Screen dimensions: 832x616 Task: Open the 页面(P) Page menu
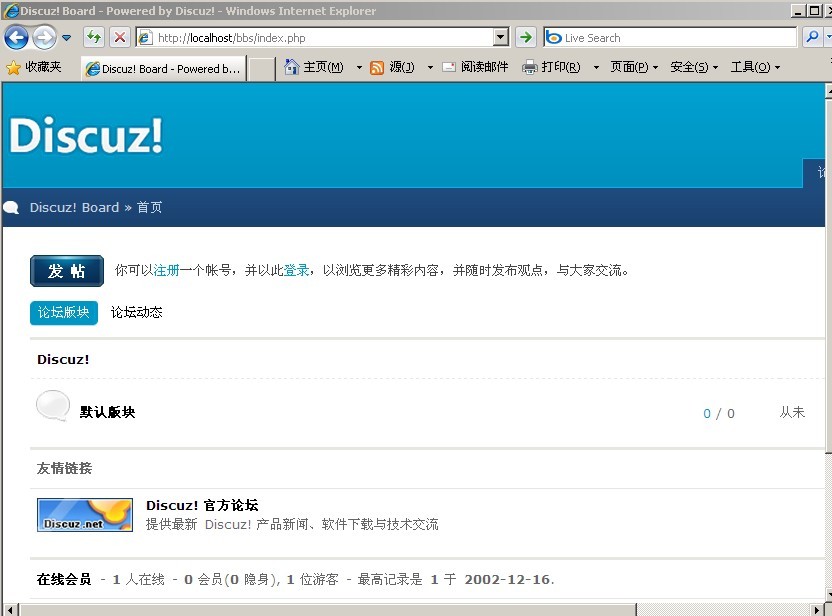(634, 67)
